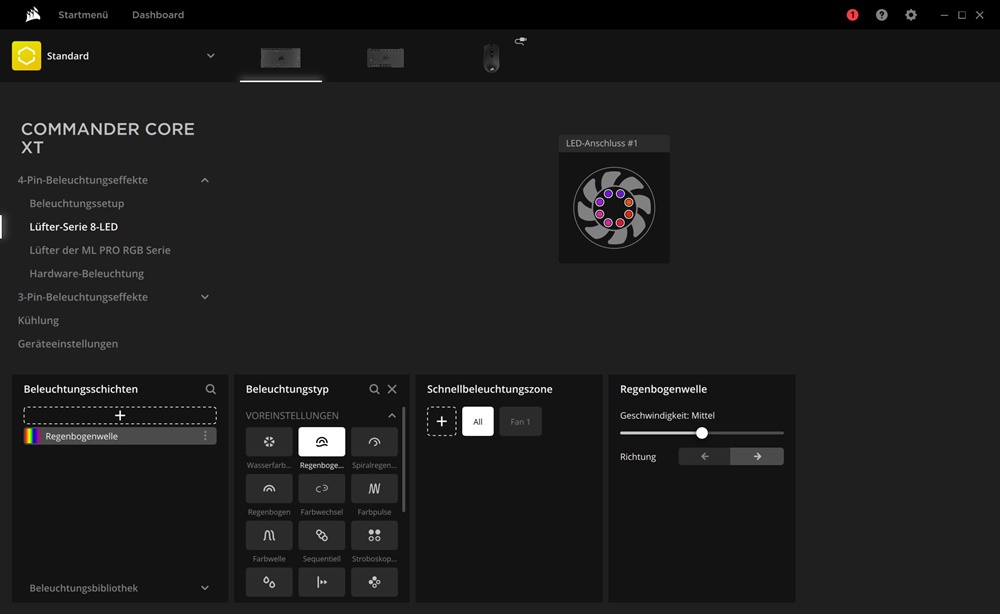Open settings via the gear icon
Viewport: 1000px width, 614px height.
pos(910,15)
